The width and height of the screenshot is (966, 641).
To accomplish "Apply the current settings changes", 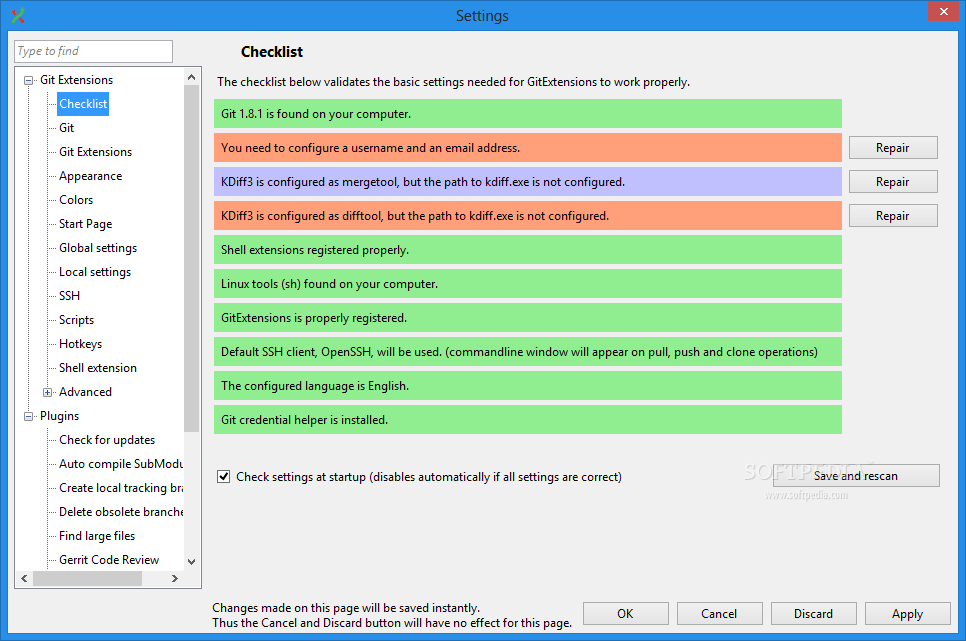I will click(x=907, y=613).
